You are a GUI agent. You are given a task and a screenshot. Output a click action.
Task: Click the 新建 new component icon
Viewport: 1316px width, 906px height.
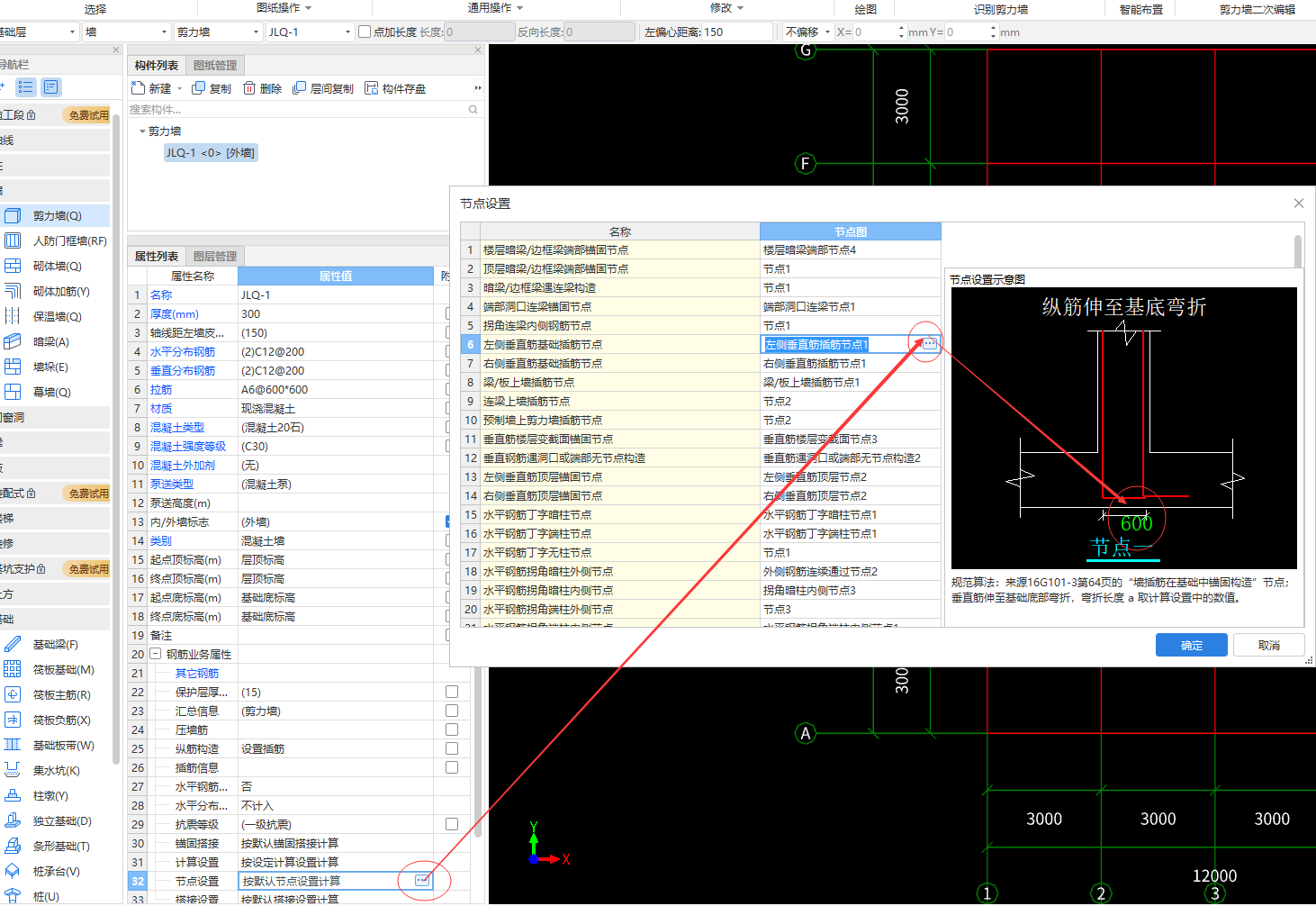pyautogui.click(x=138, y=88)
